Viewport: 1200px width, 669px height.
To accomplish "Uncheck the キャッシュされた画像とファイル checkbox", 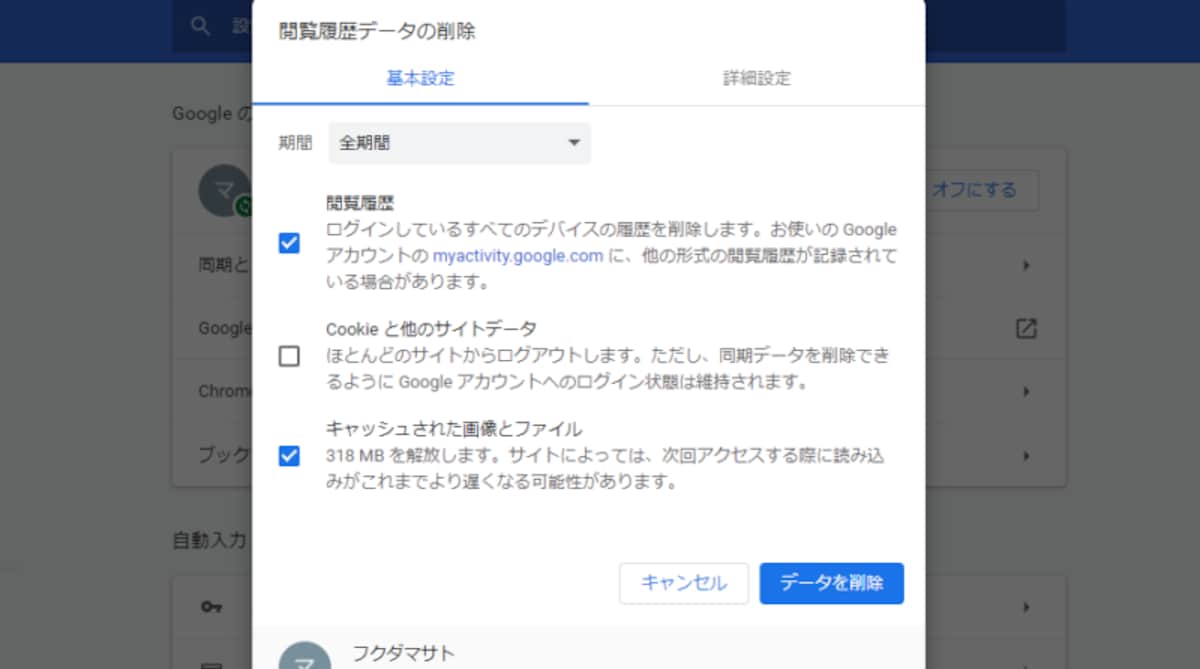I will [x=289, y=456].
